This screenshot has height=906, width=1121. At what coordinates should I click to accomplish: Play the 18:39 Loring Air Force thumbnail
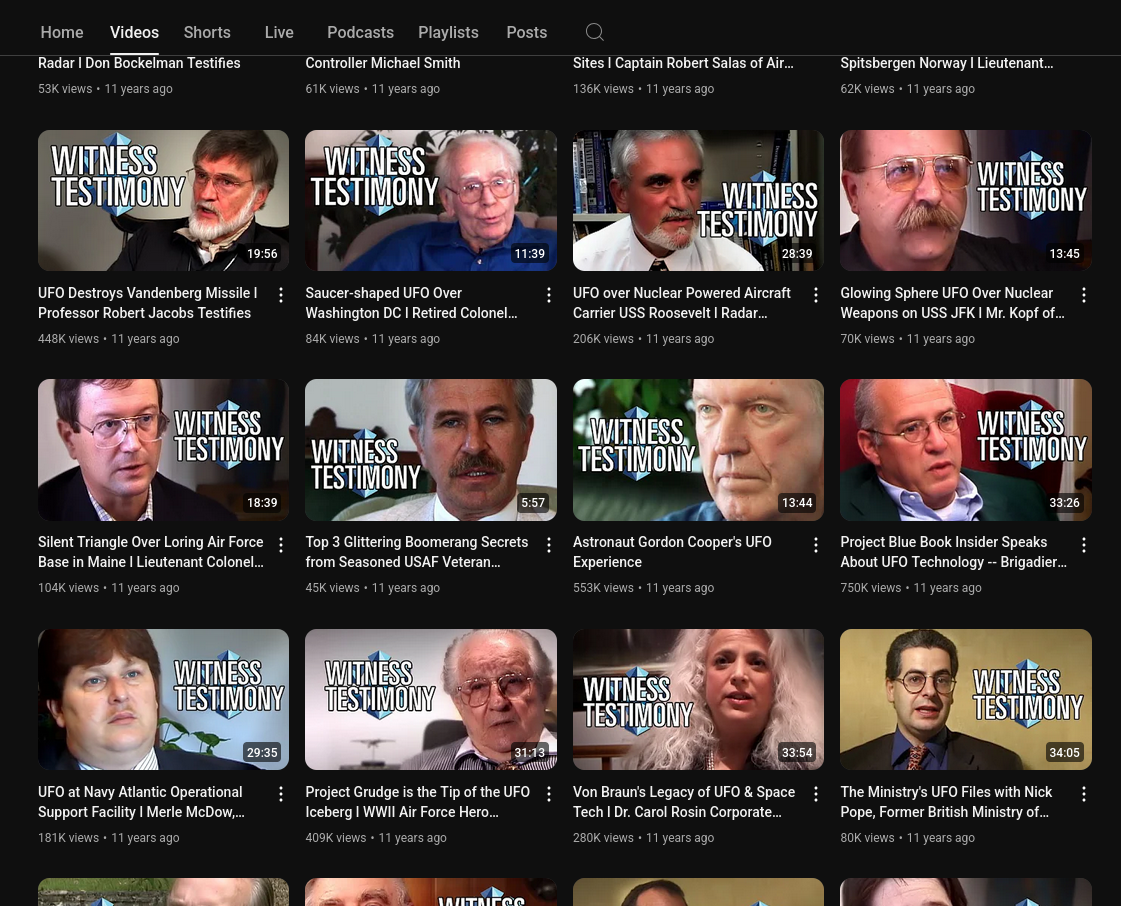[164, 450]
